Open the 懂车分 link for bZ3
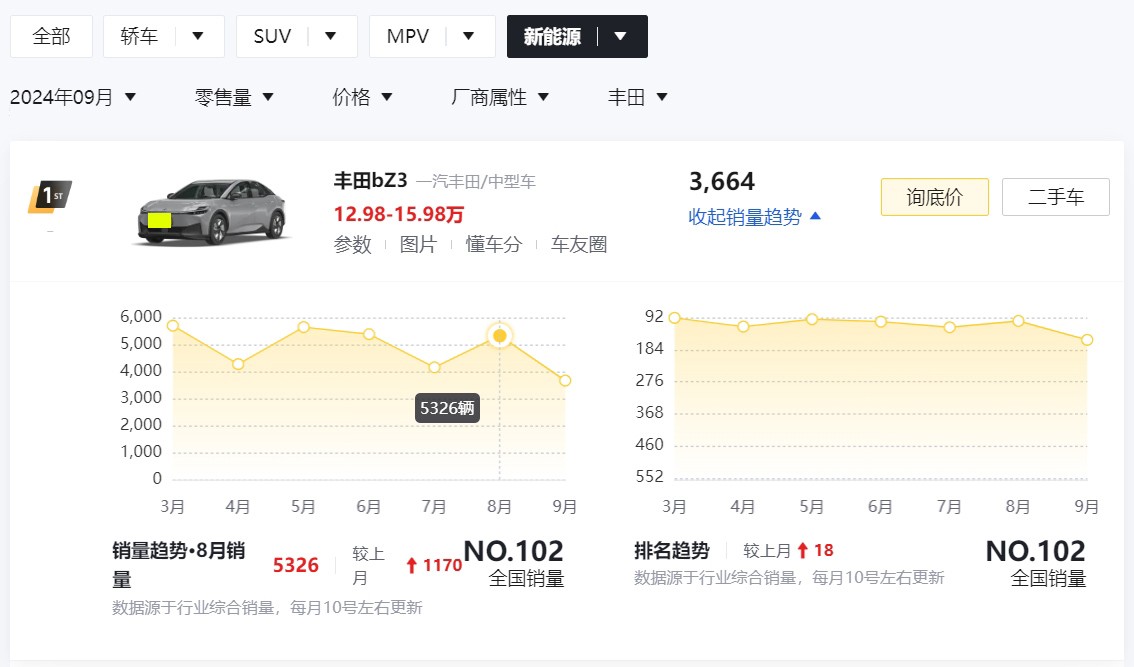 click(x=494, y=245)
